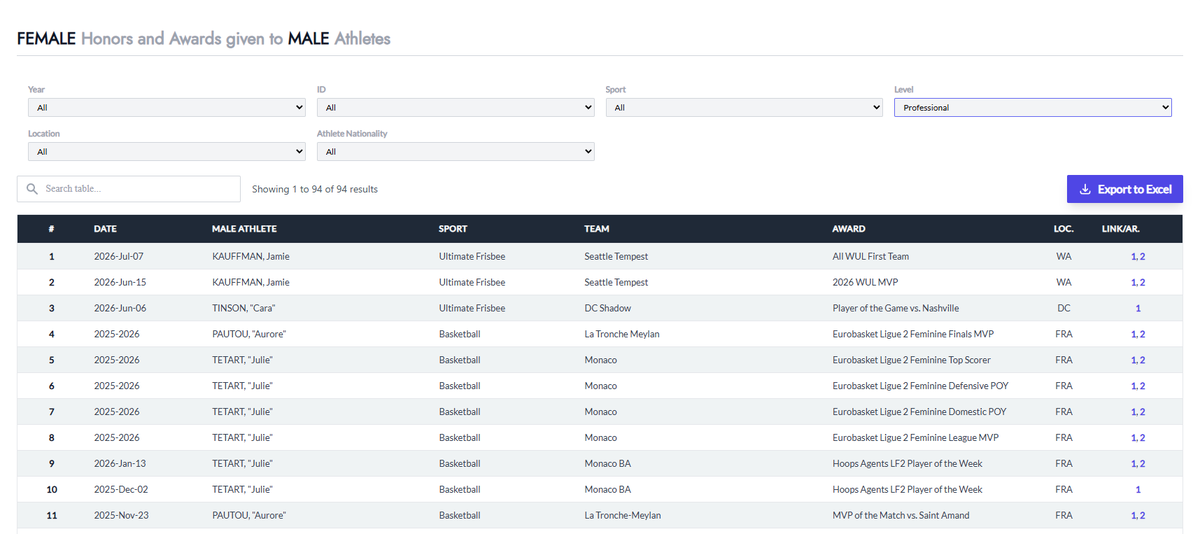Click the download icon on Export to Excel
1200x534 pixels.
pos(1085,189)
